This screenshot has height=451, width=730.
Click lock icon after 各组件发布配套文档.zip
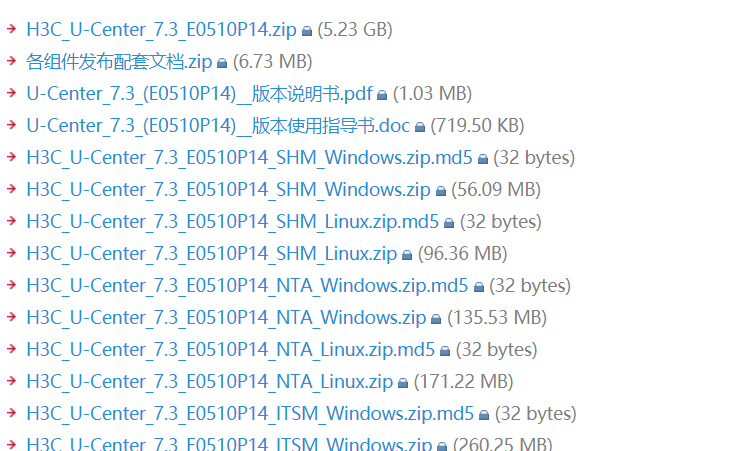tap(222, 63)
